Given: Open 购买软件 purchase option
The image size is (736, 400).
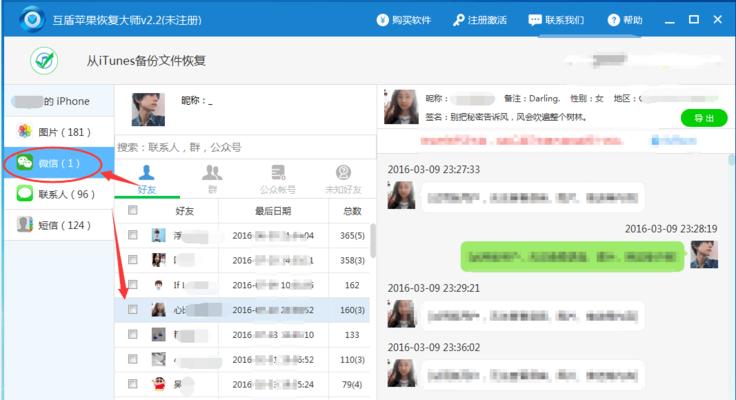Looking at the screenshot, I should pyautogui.click(x=404, y=20).
